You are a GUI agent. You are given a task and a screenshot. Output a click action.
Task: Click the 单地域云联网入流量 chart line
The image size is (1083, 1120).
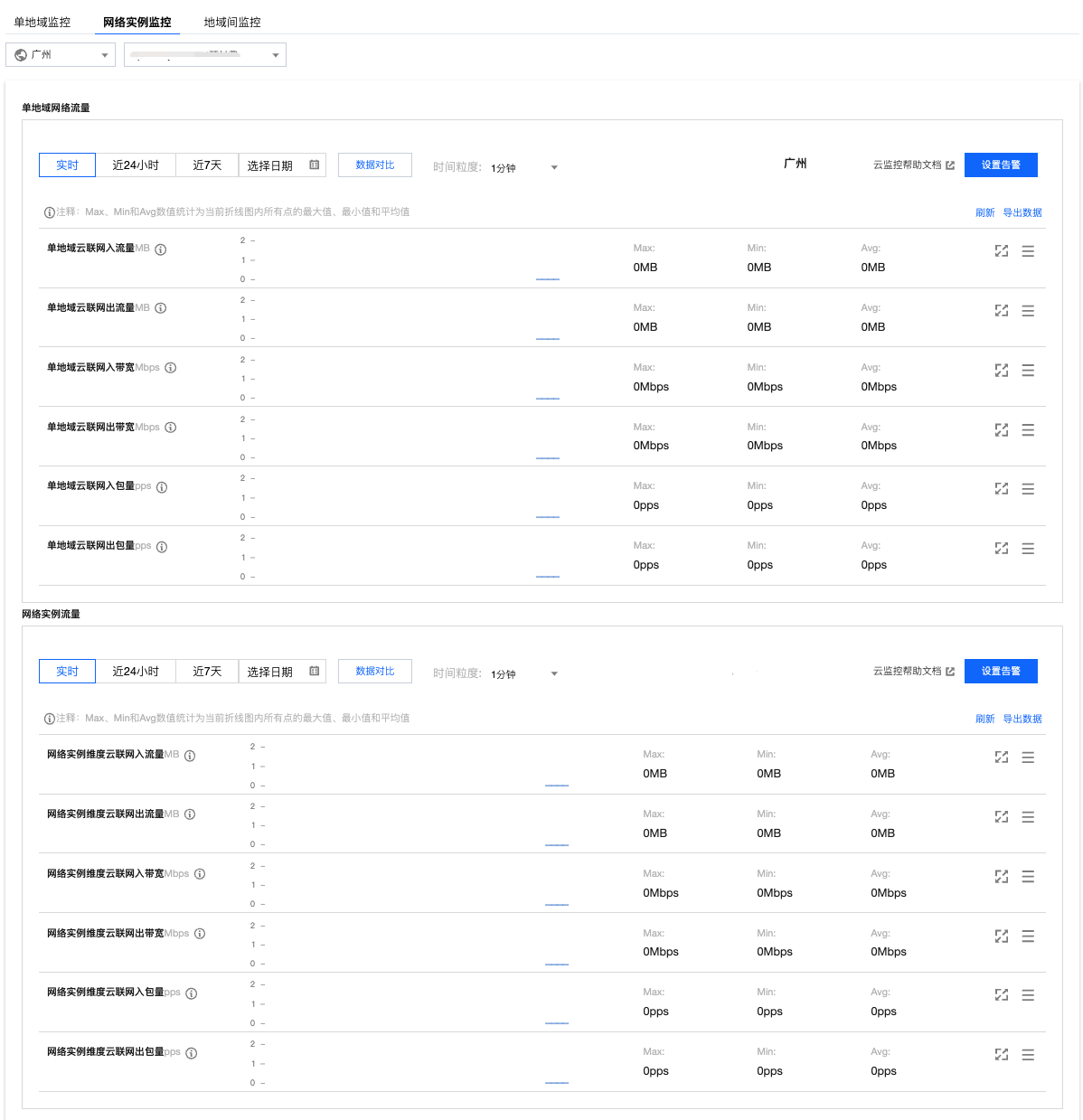coord(548,279)
